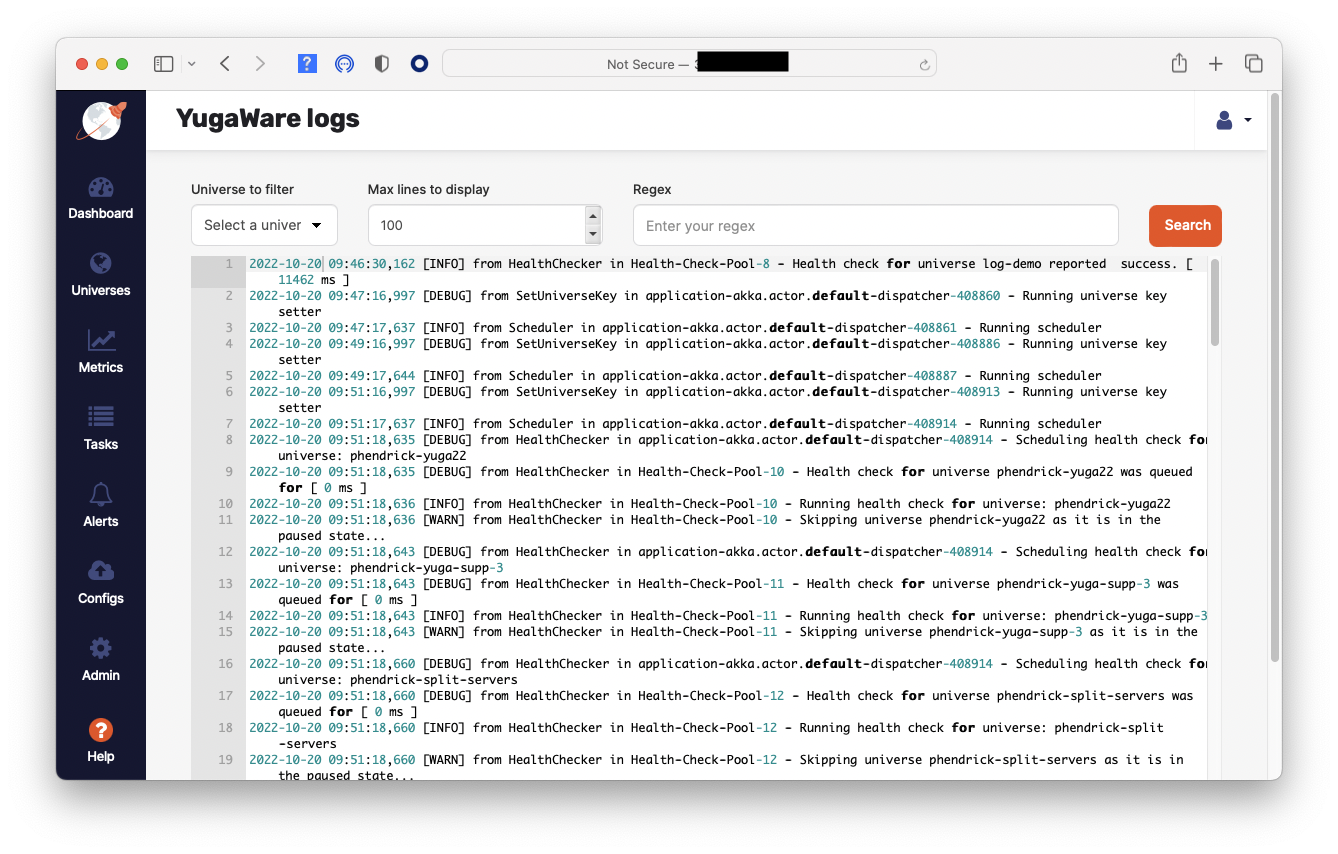Screen dimensions: 1338x854
Task: Click the log line containing 'dispatcher-408886'
Action: tap(707, 352)
